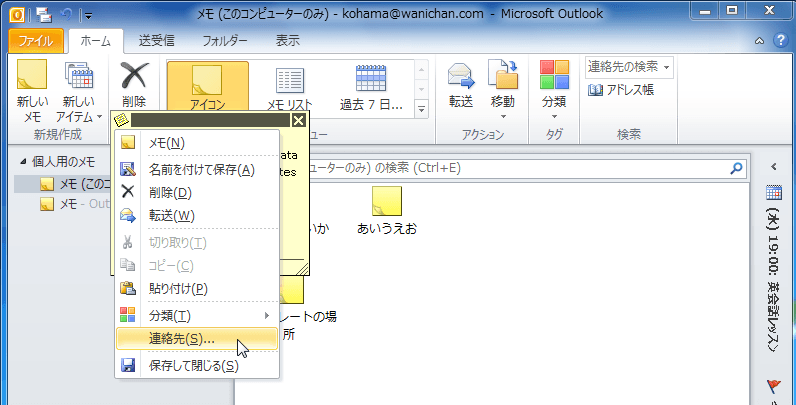This screenshot has height=405, width=796.
Task: Expand the view gallery more arrow
Action: pos(421,108)
